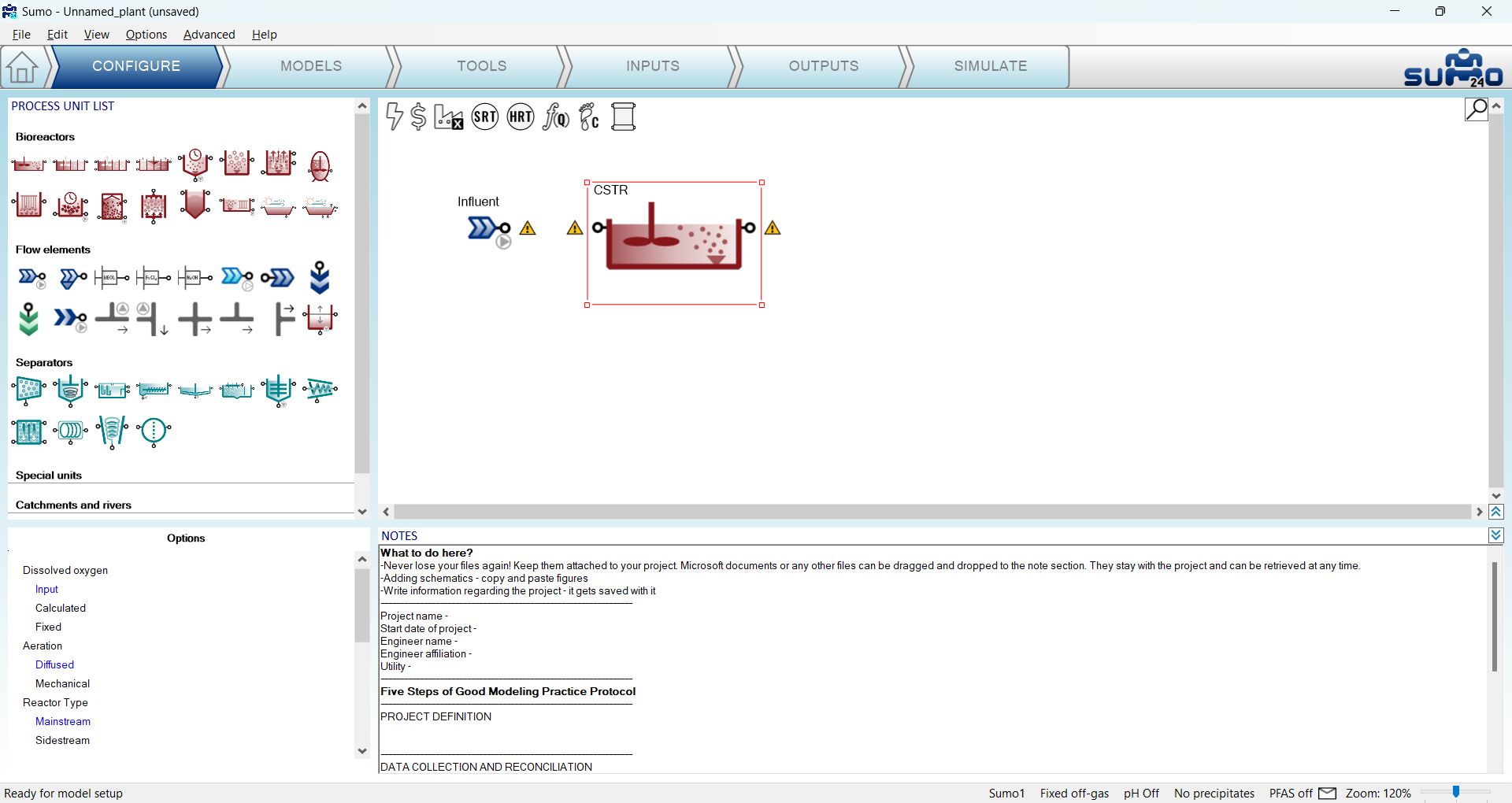This screenshot has width=1512, height=803.
Task: Open the View menu
Action: click(96, 35)
